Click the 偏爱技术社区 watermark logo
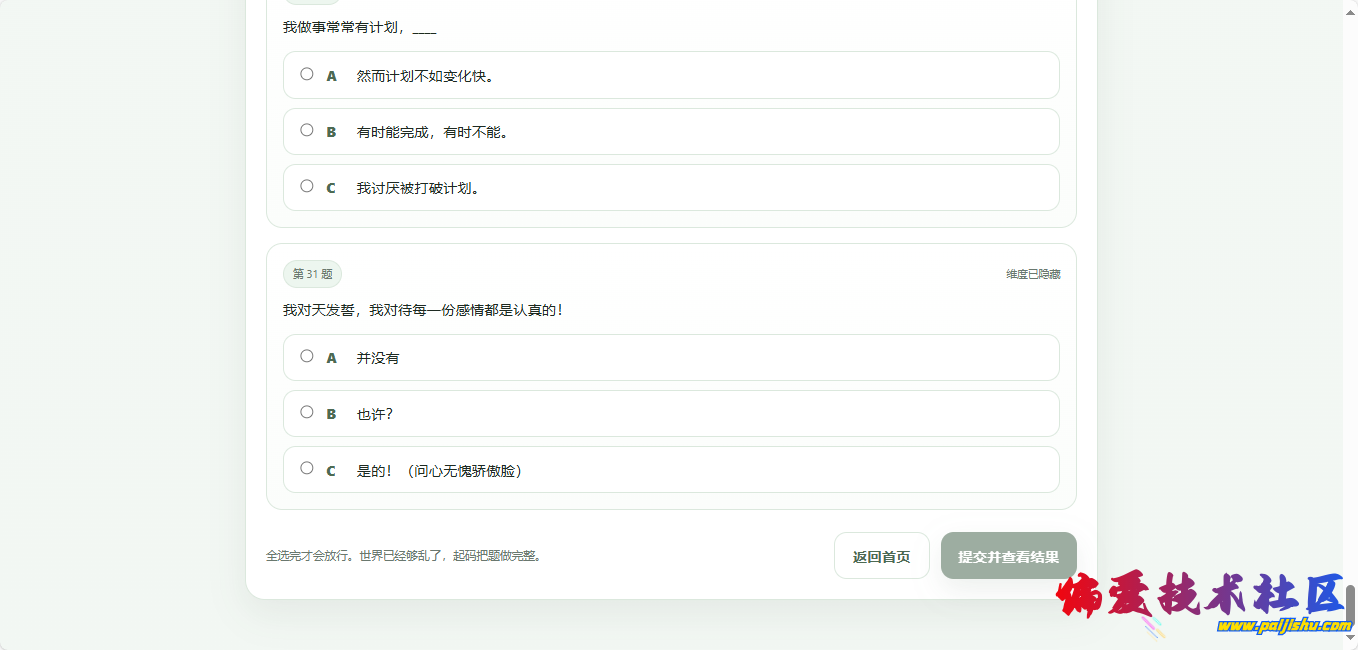 [x=1200, y=596]
